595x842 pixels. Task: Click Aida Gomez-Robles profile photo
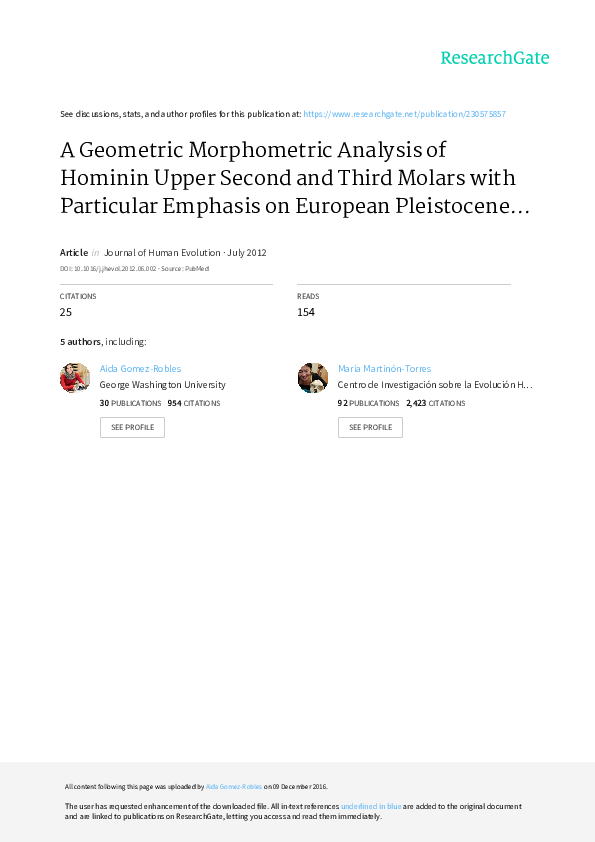tap(75, 378)
